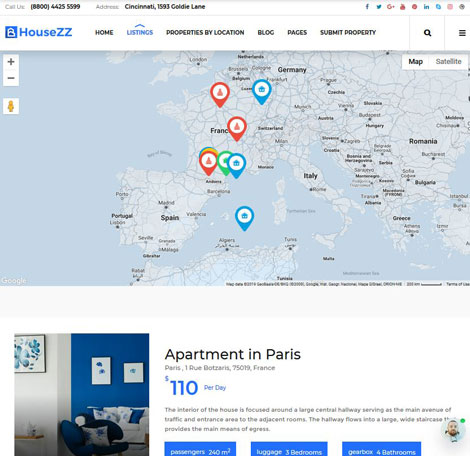Screen dimensions: 470x456
Task: Open Apartment in Paris listing title
Action: 233,354
